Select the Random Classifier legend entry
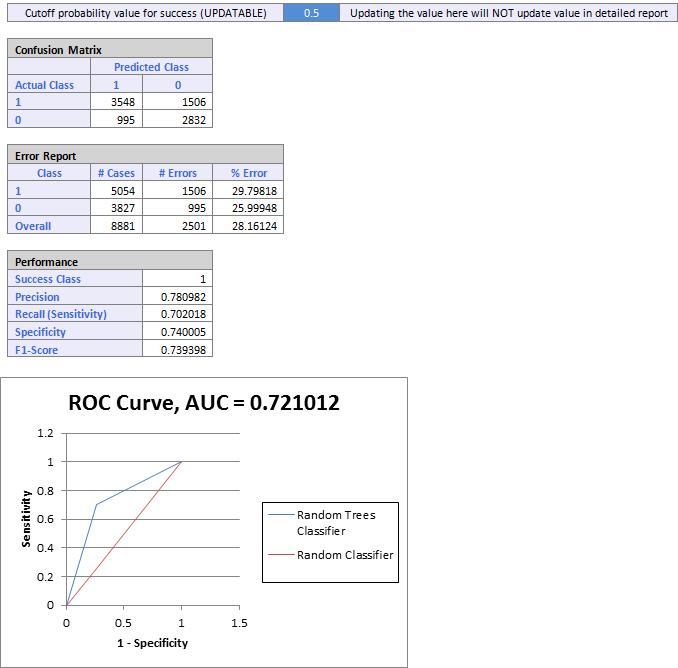 [344, 555]
